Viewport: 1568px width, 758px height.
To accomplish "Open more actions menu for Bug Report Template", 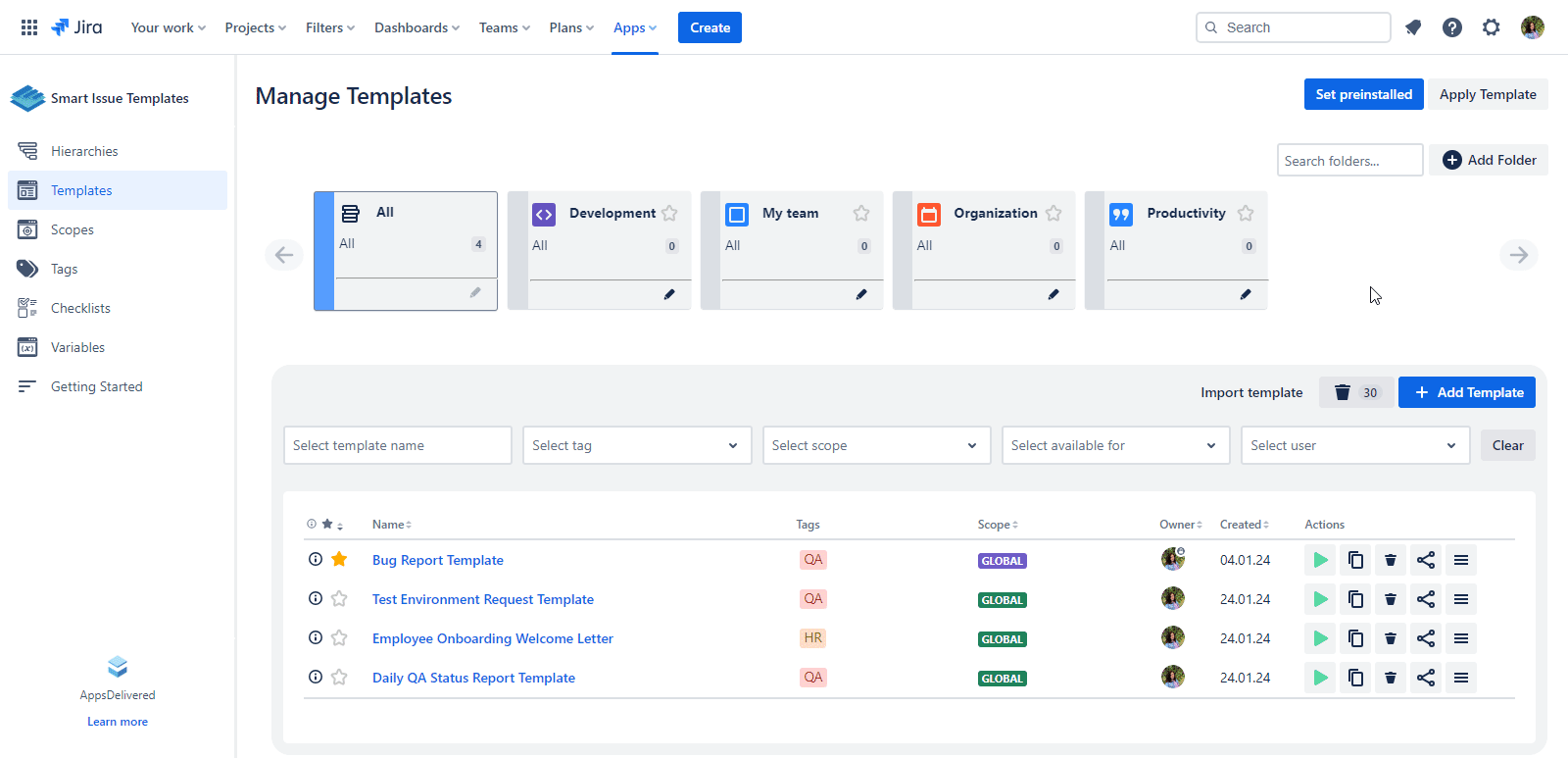I will pyautogui.click(x=1460, y=560).
